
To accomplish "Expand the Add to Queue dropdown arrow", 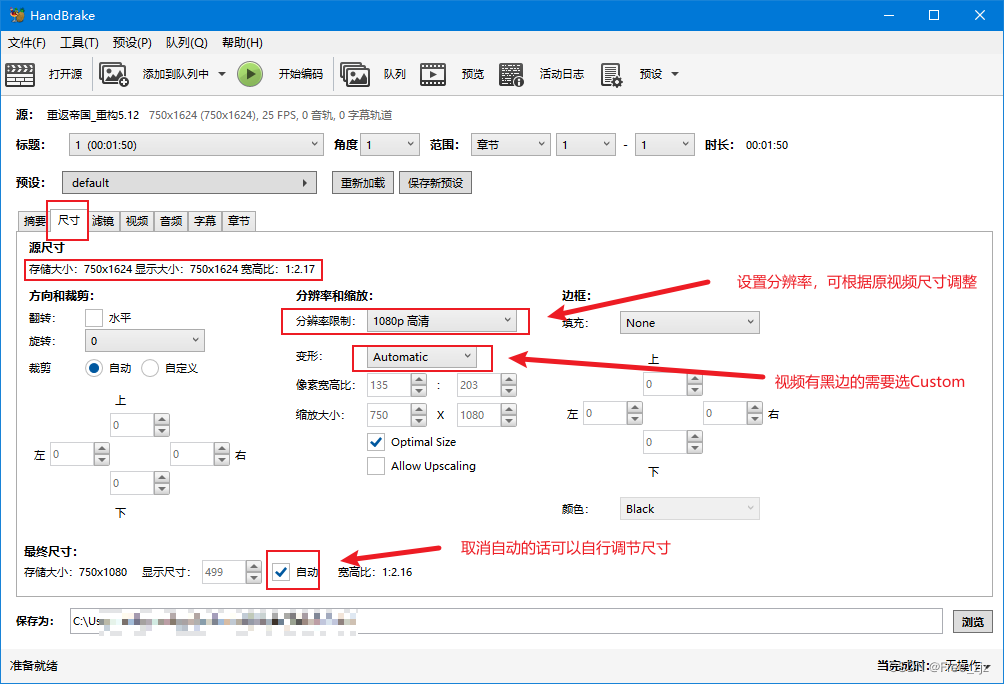I will (222, 74).
